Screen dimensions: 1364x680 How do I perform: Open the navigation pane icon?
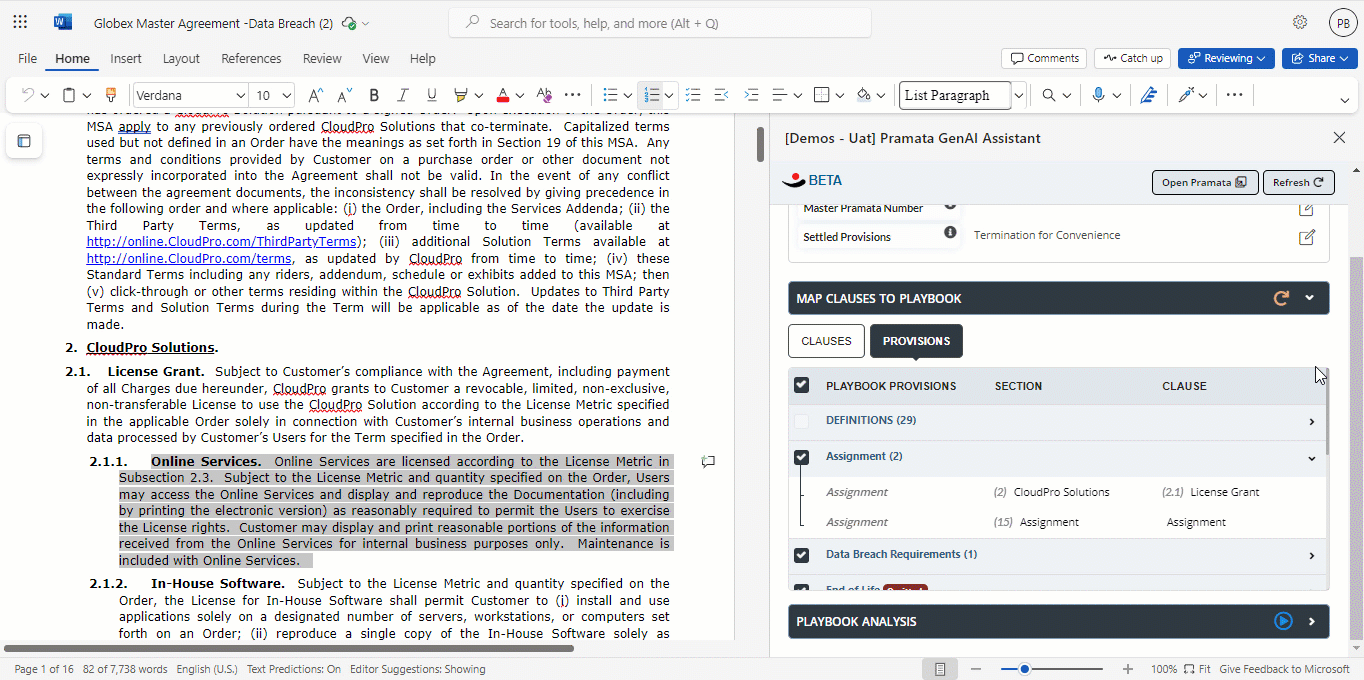pos(24,141)
